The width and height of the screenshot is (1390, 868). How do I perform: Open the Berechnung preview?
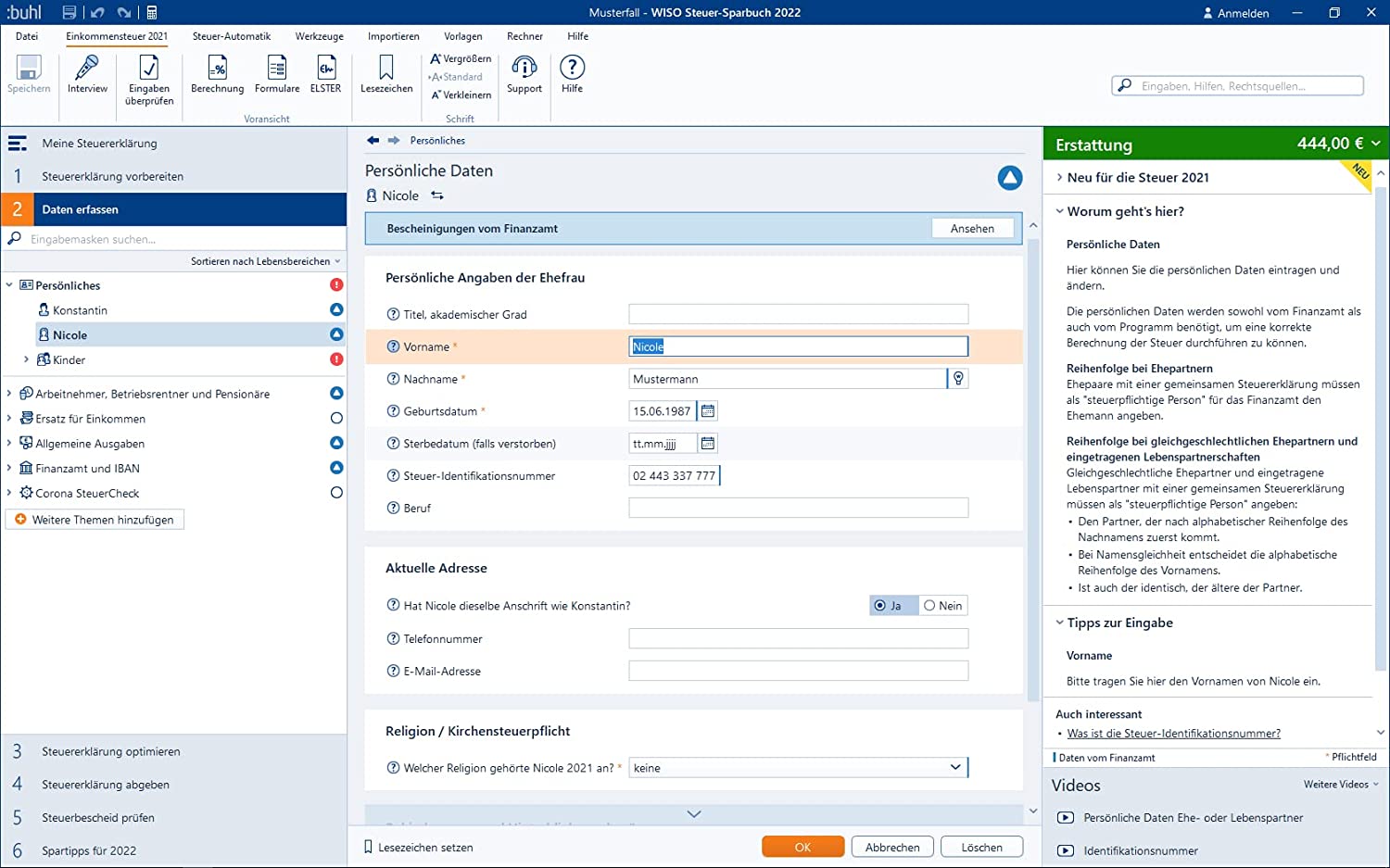coord(217,74)
